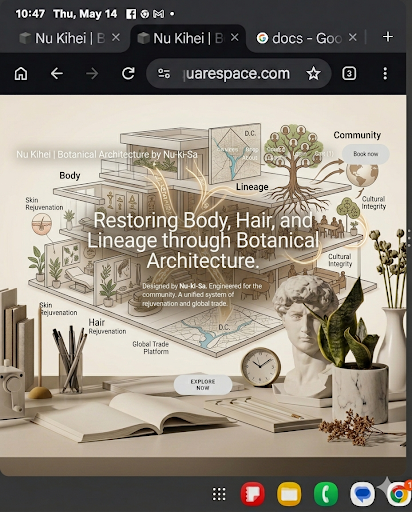Reload the current Squarespace page
Image resolution: width=412 pixels, height=512 pixels.
point(128,73)
